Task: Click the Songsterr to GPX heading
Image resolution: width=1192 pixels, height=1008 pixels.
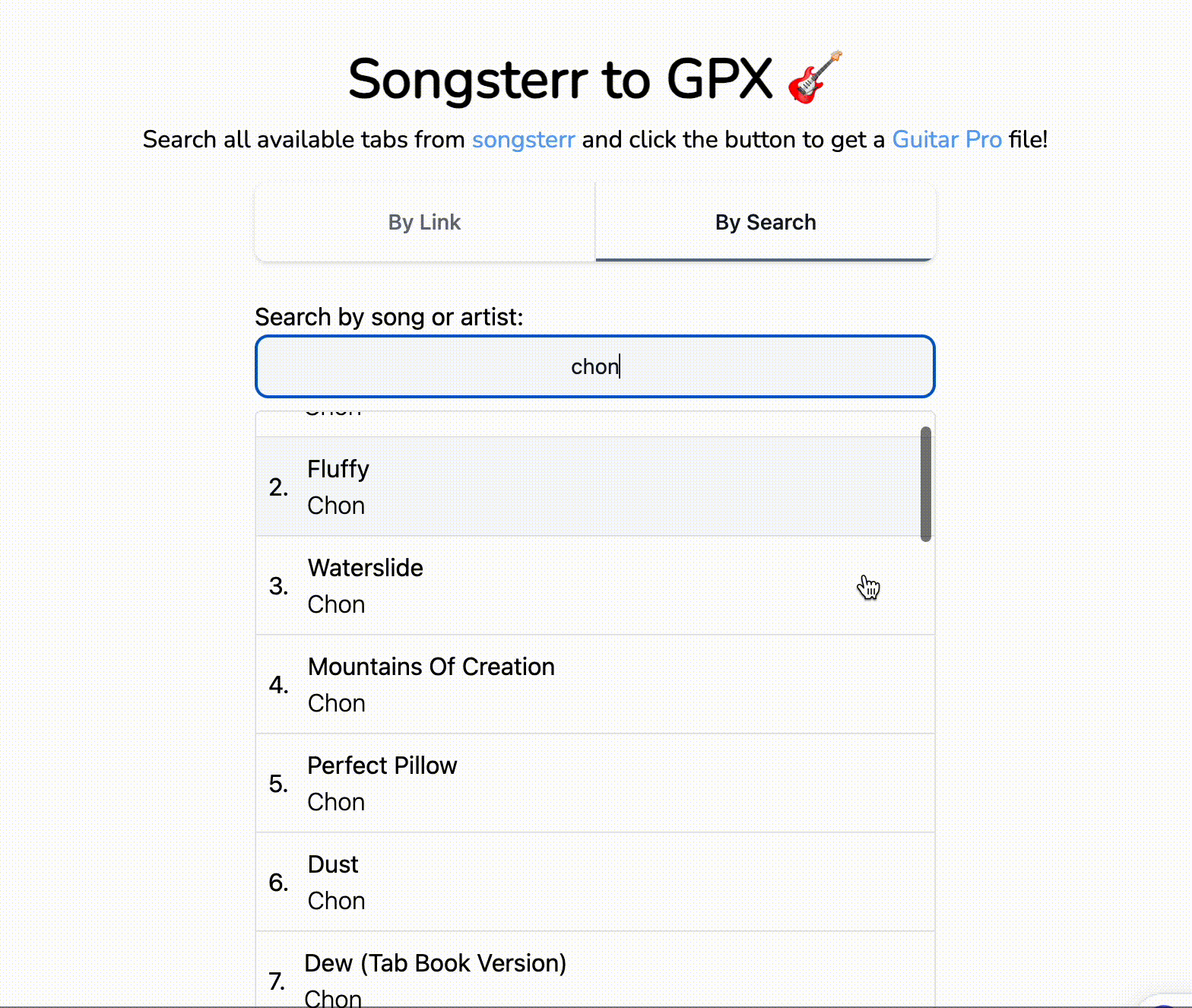Action: pos(560,79)
